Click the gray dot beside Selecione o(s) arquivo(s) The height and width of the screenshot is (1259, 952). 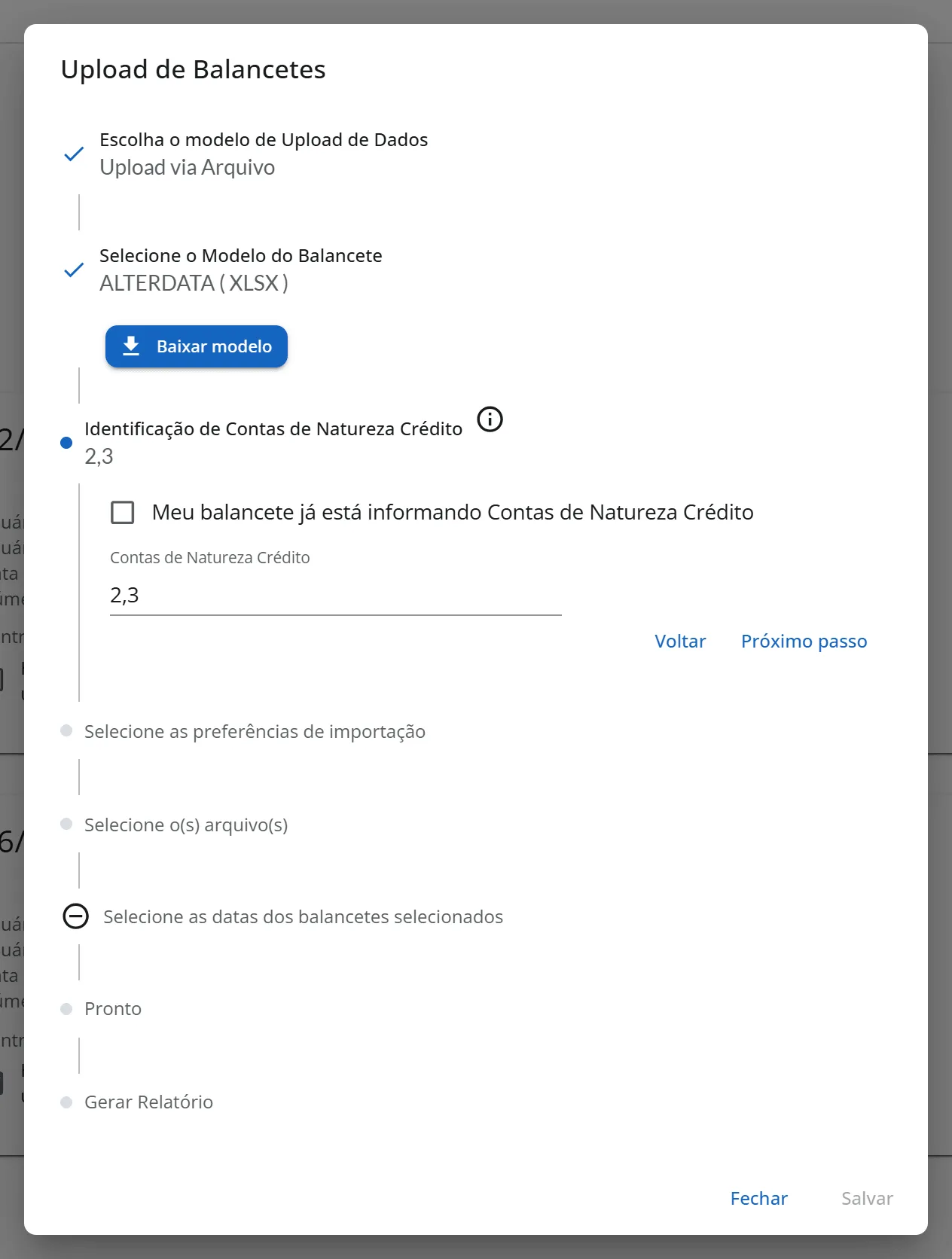[x=66, y=825]
